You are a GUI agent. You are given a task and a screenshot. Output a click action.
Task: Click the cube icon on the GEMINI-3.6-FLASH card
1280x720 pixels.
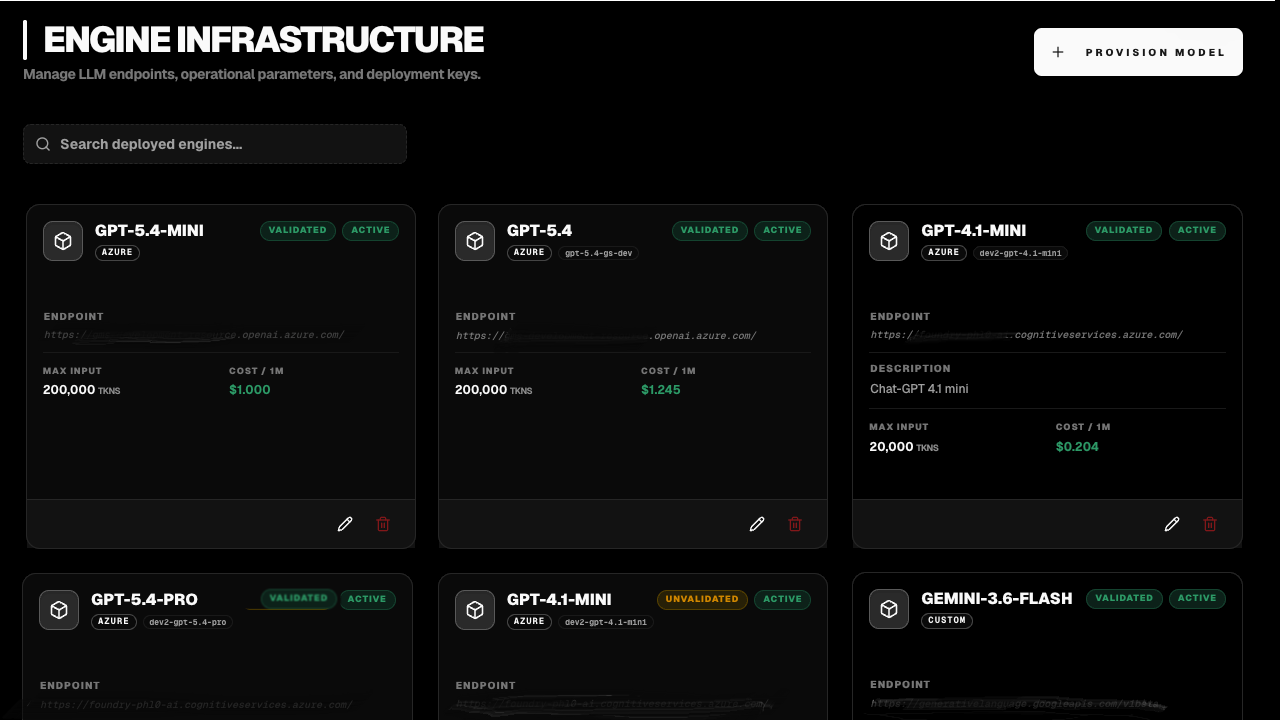click(889, 610)
